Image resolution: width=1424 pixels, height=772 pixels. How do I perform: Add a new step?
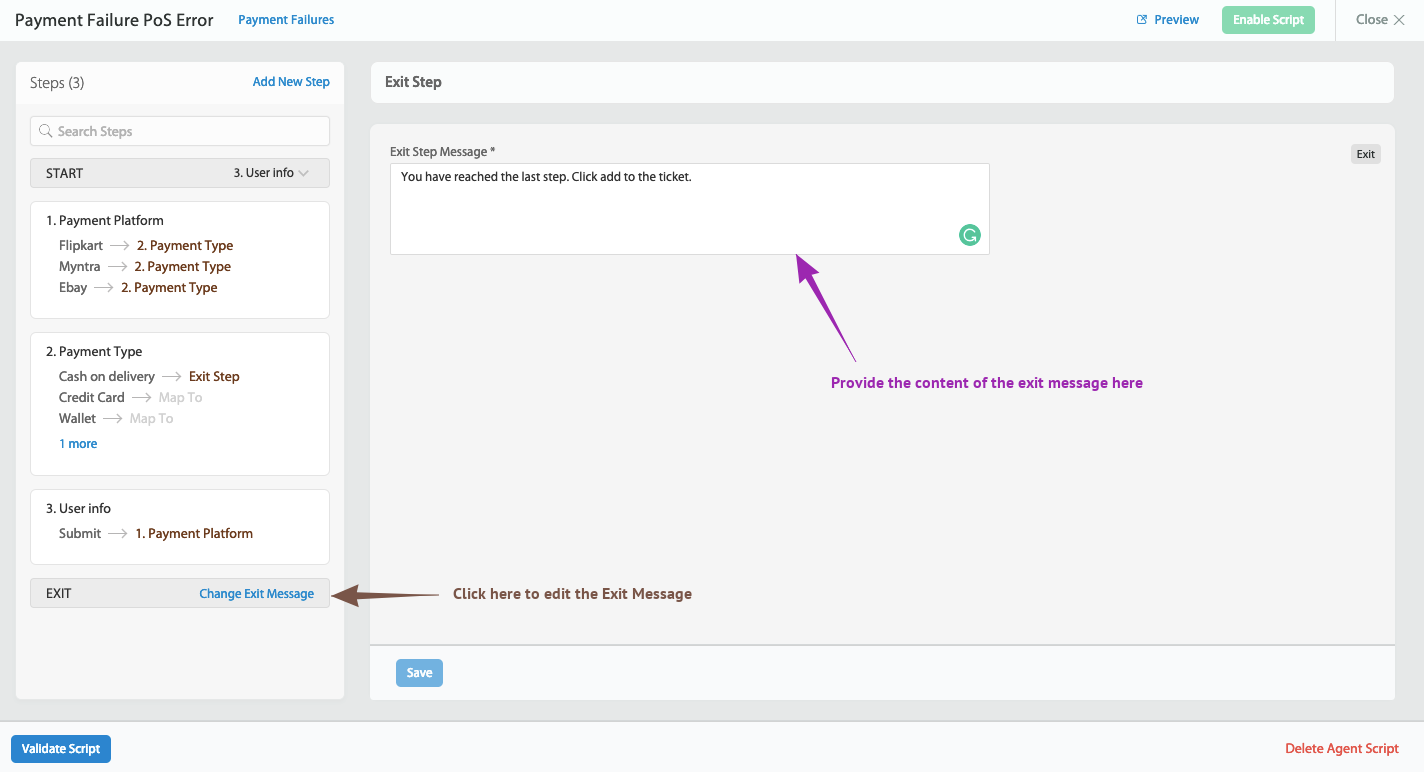pyautogui.click(x=291, y=81)
